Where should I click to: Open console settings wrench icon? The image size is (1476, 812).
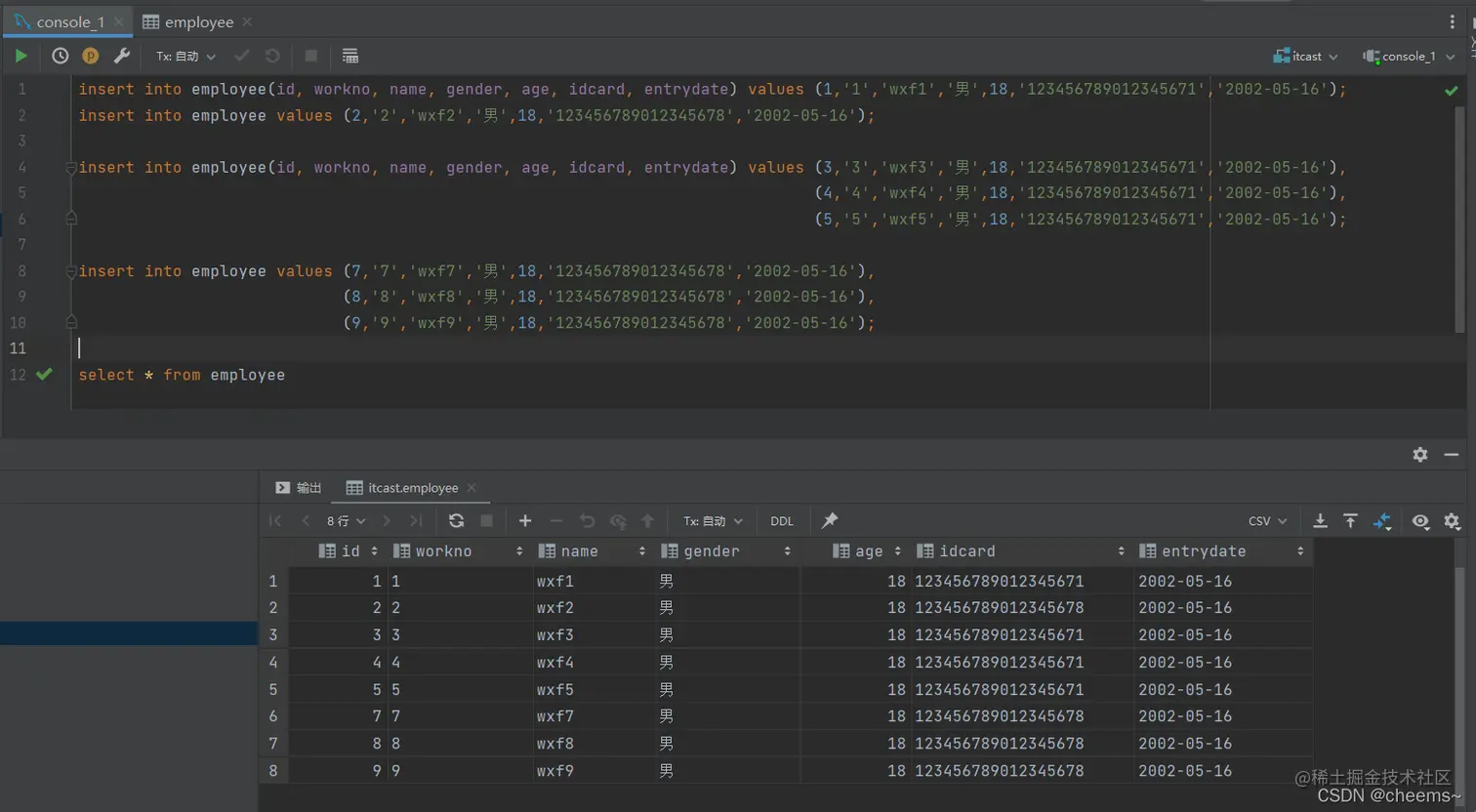[121, 56]
